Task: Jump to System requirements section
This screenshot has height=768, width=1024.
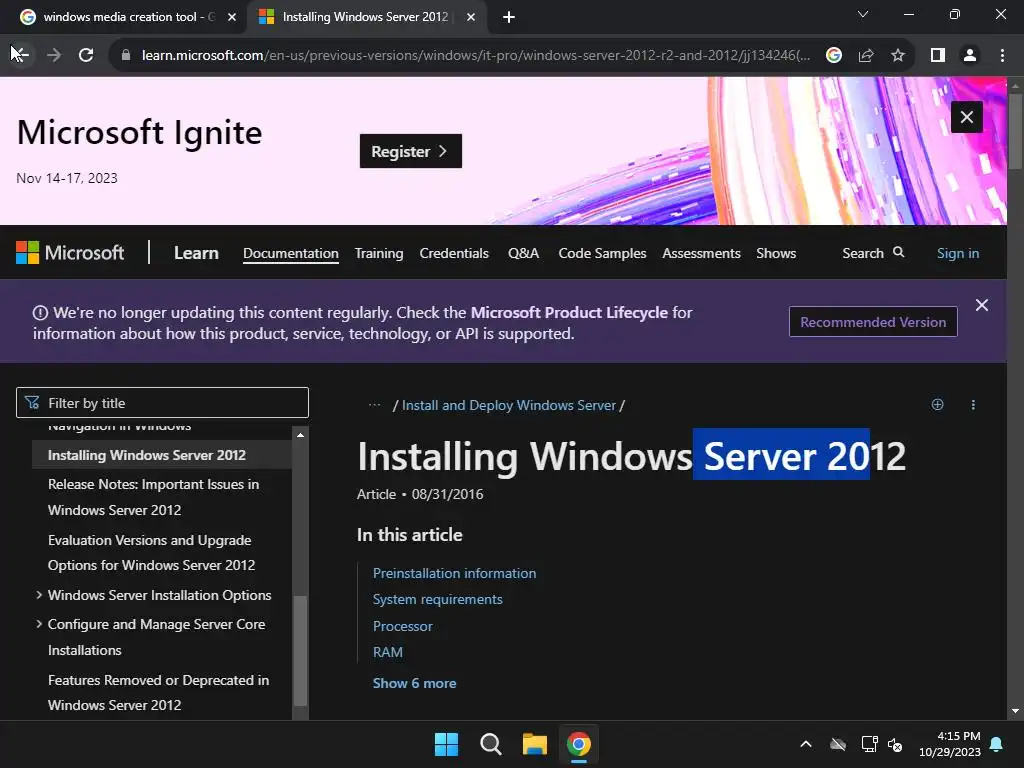Action: [x=438, y=600]
